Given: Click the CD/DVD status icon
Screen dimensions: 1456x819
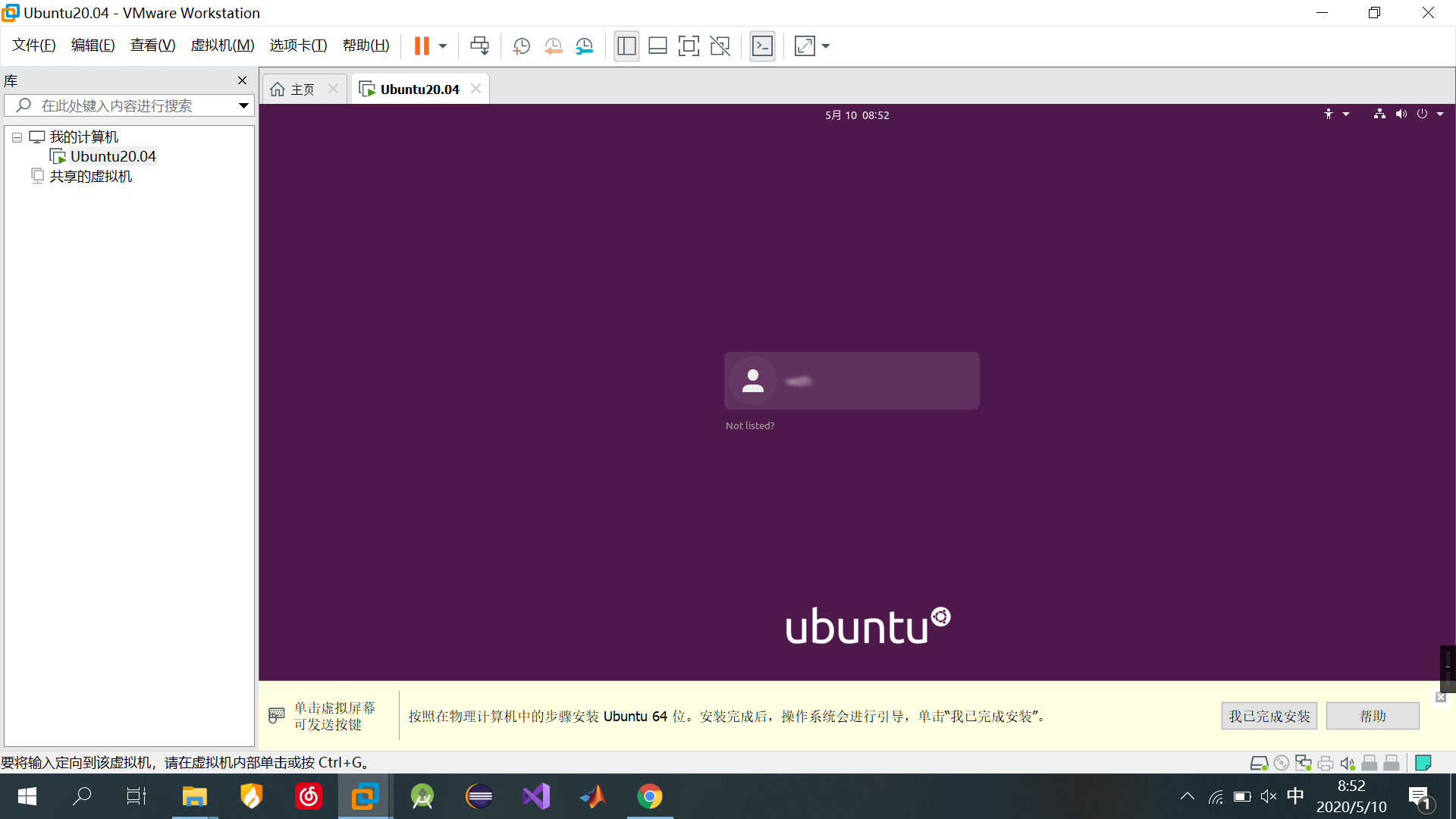Looking at the screenshot, I should click(1282, 763).
